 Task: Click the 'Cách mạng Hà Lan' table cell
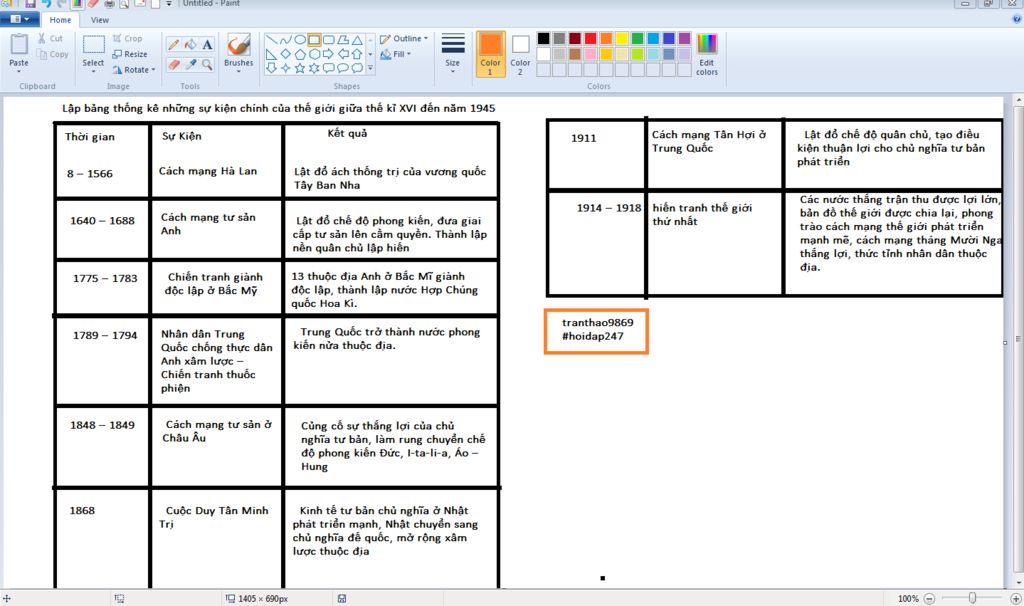pos(208,171)
